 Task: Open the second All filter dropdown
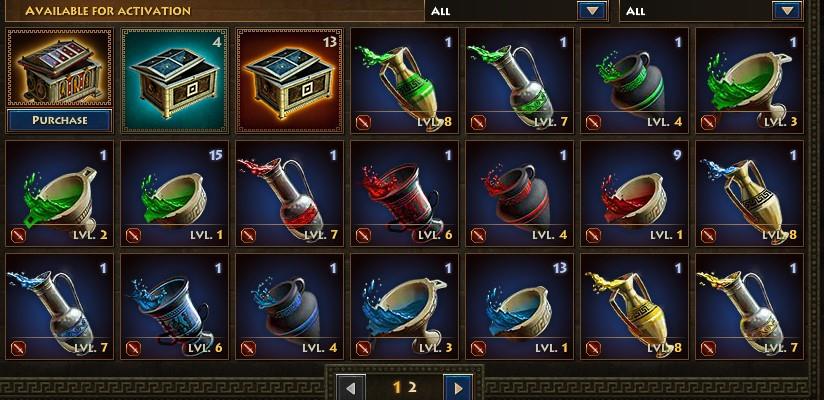pos(787,11)
